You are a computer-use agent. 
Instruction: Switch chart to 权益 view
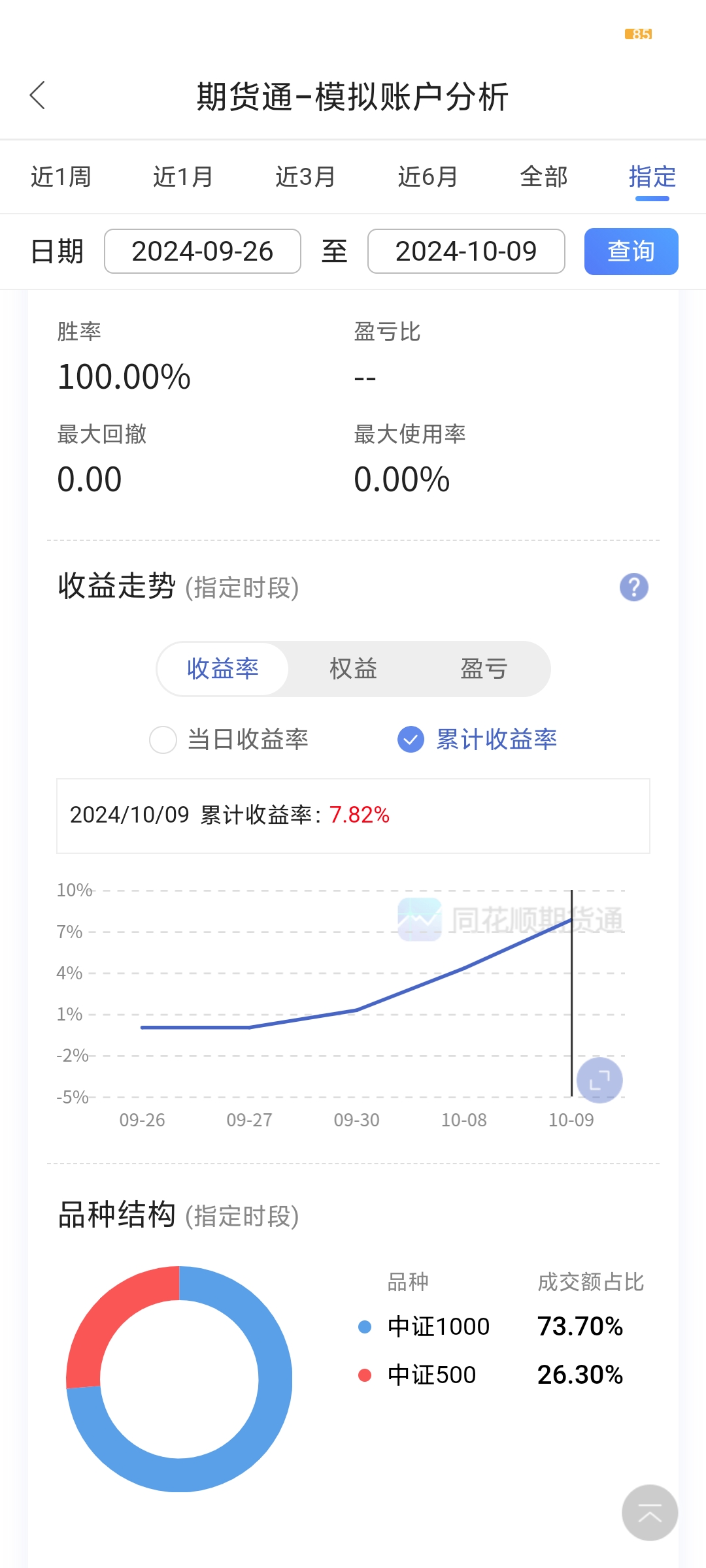pyautogui.click(x=353, y=669)
